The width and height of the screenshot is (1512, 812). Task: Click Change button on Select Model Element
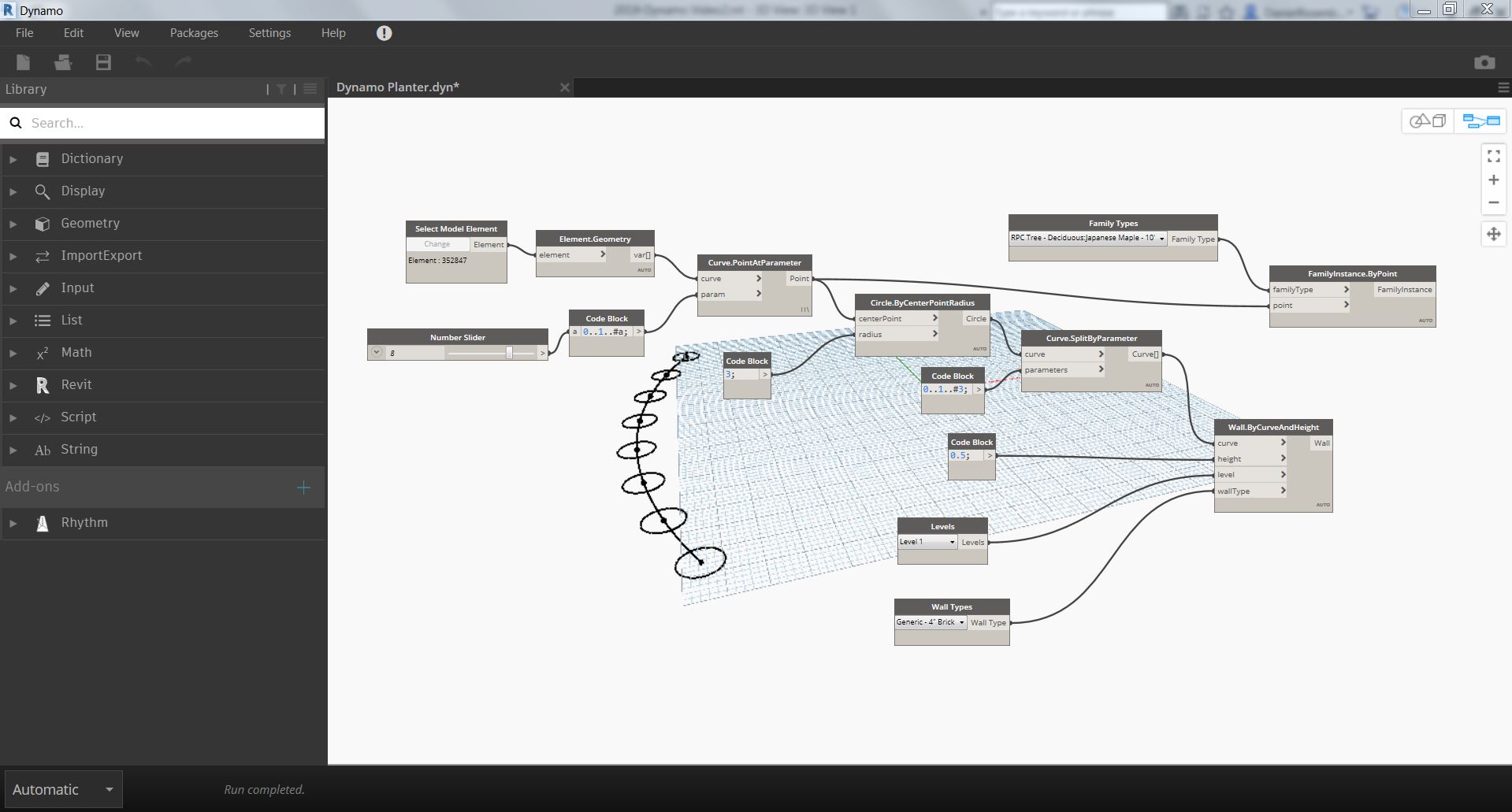[437, 244]
